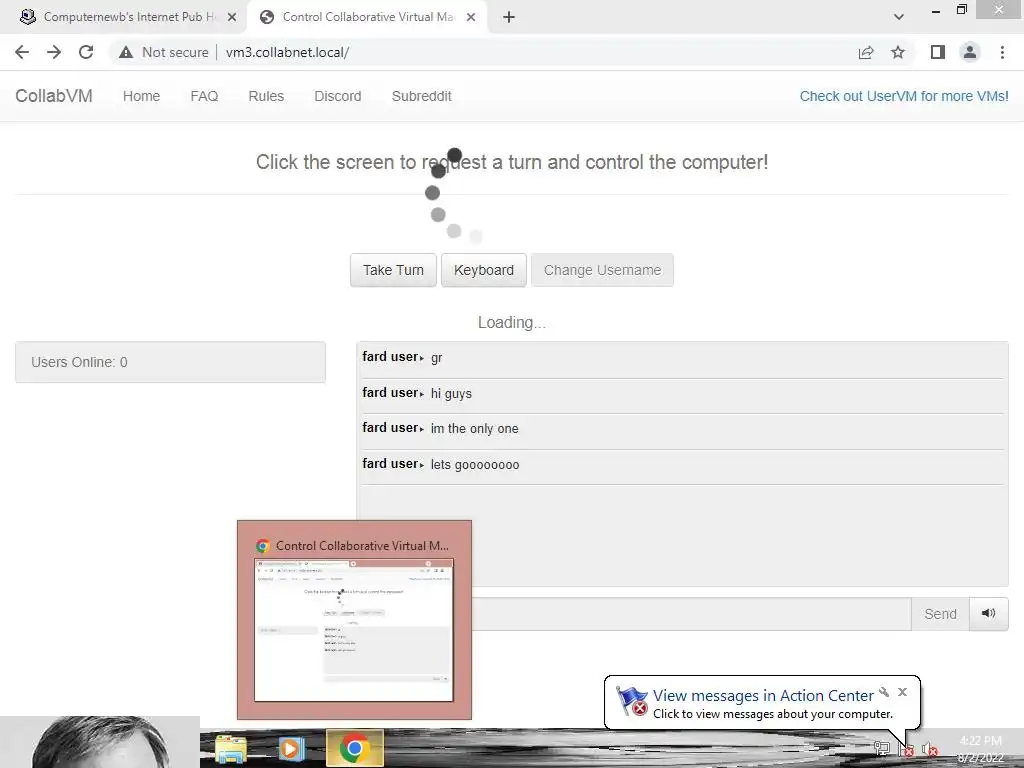This screenshot has height=768, width=1024.
Task: Reload the CollabVM page
Action: coord(86,52)
